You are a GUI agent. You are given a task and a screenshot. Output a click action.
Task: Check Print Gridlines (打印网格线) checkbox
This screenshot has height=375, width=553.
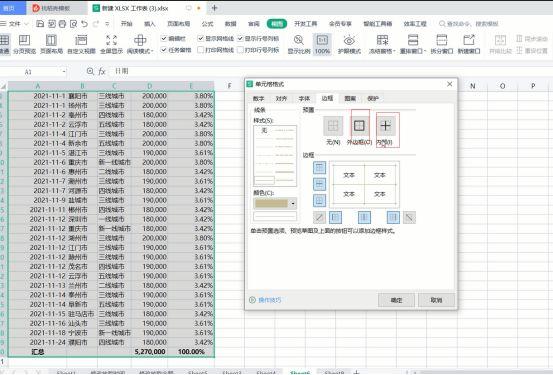click(201, 50)
